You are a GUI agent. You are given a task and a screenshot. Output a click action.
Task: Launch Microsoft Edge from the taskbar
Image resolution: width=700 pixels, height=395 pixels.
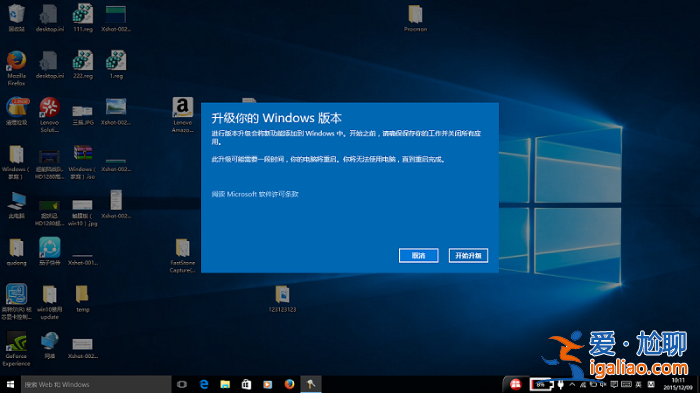[204, 384]
